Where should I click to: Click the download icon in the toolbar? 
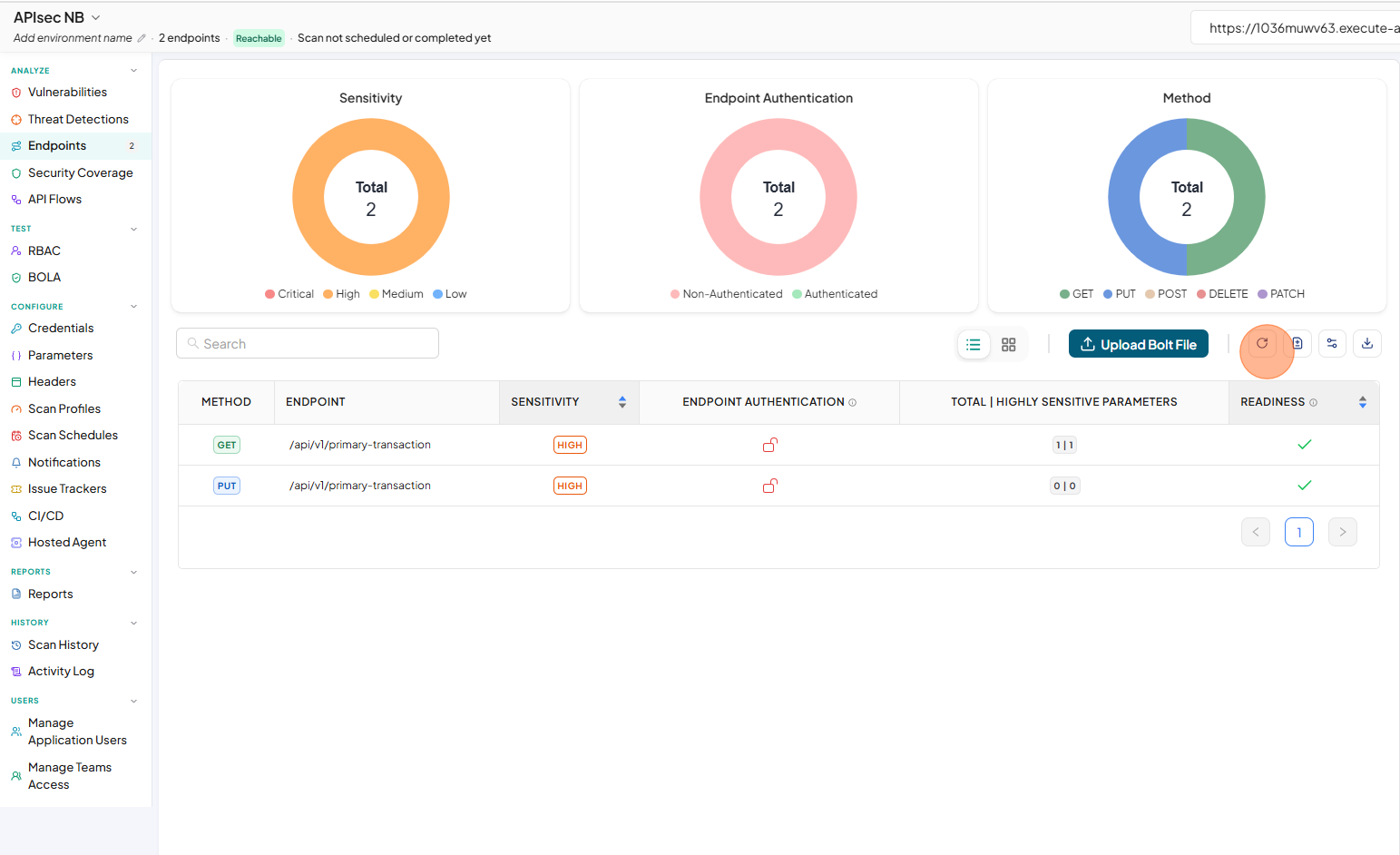1367,343
